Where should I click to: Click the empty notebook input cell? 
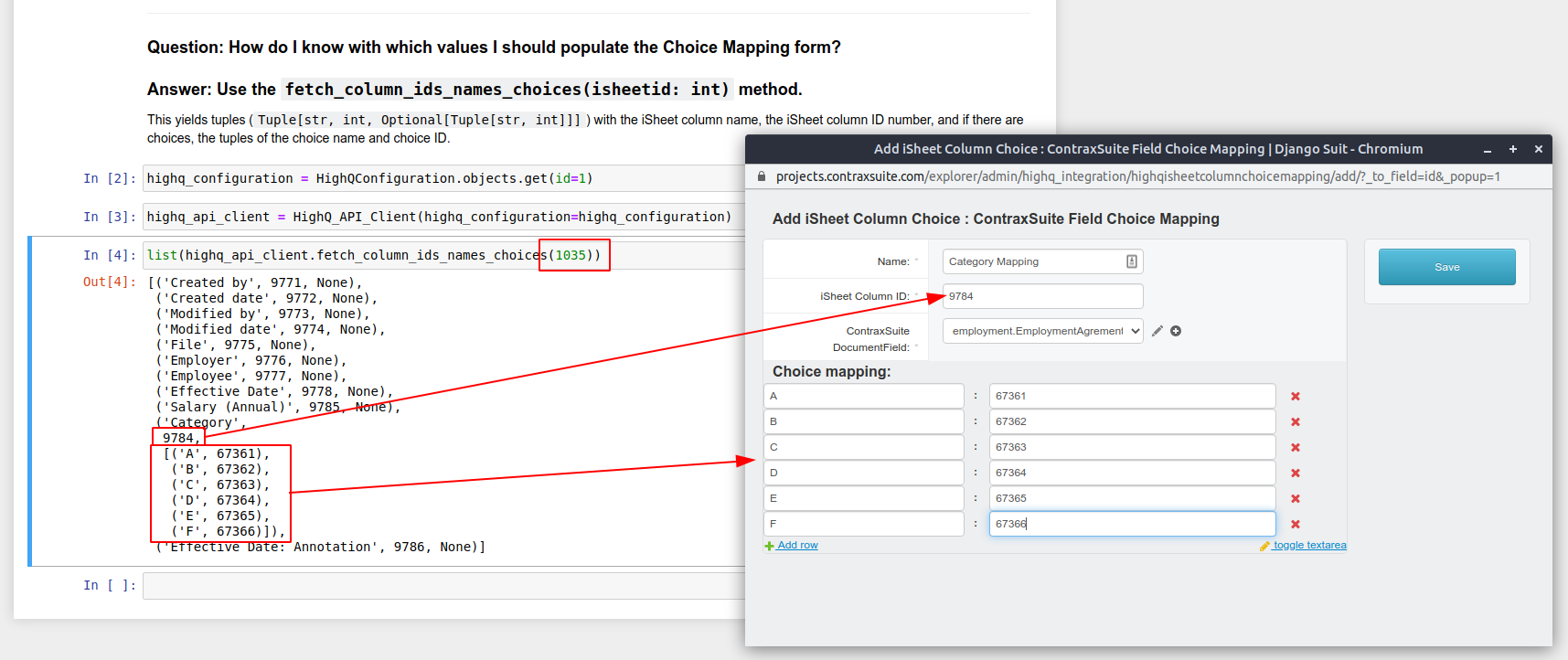point(444,586)
